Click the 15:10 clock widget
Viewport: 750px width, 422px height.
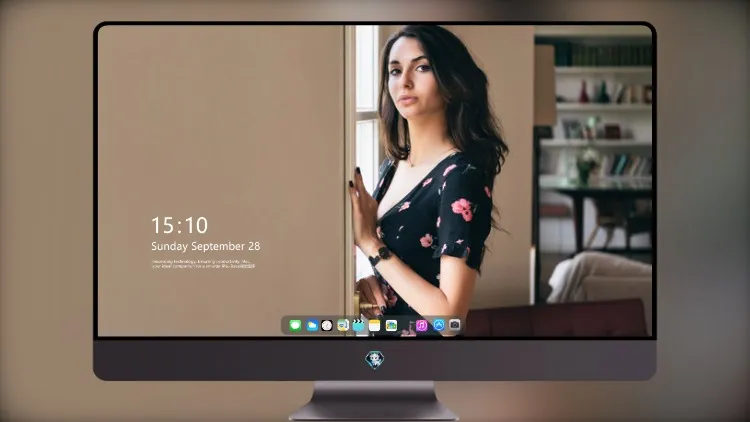click(180, 225)
